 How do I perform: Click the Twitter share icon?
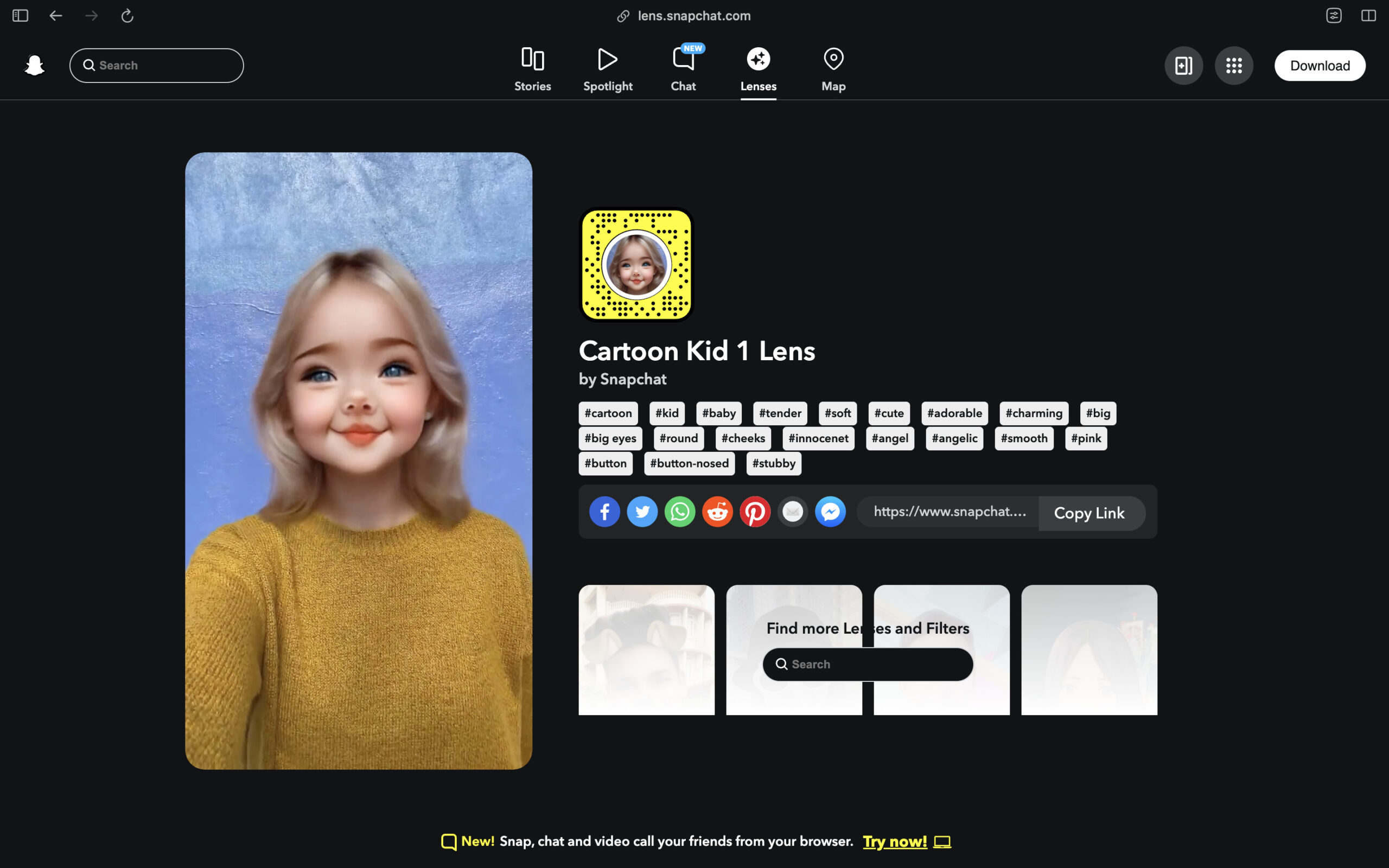coord(643,511)
